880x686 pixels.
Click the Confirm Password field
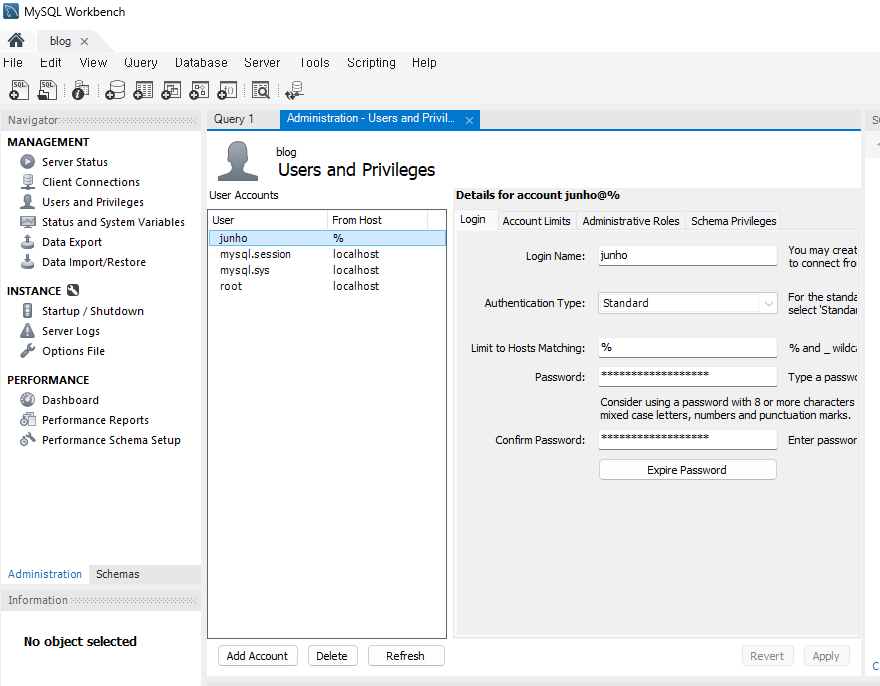(688, 439)
